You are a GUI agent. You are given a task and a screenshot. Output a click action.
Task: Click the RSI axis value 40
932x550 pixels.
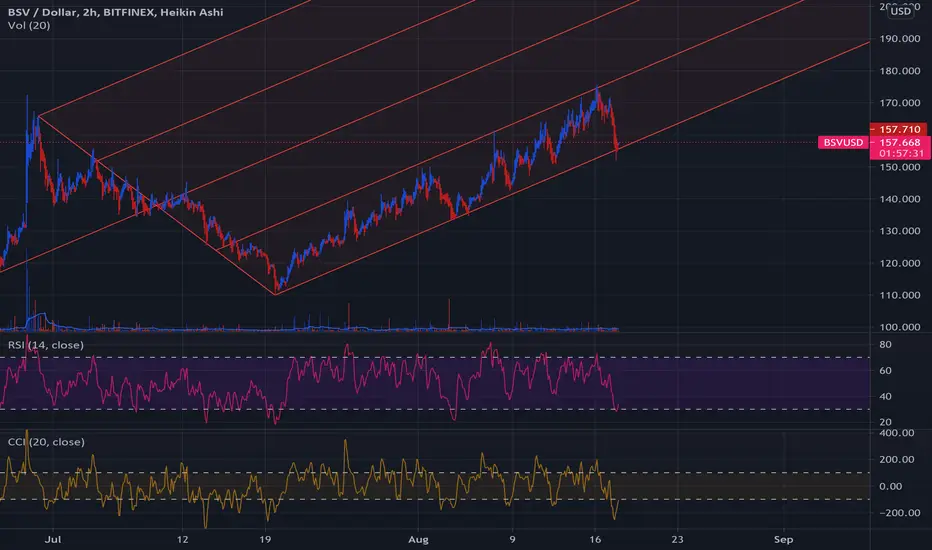tap(885, 397)
